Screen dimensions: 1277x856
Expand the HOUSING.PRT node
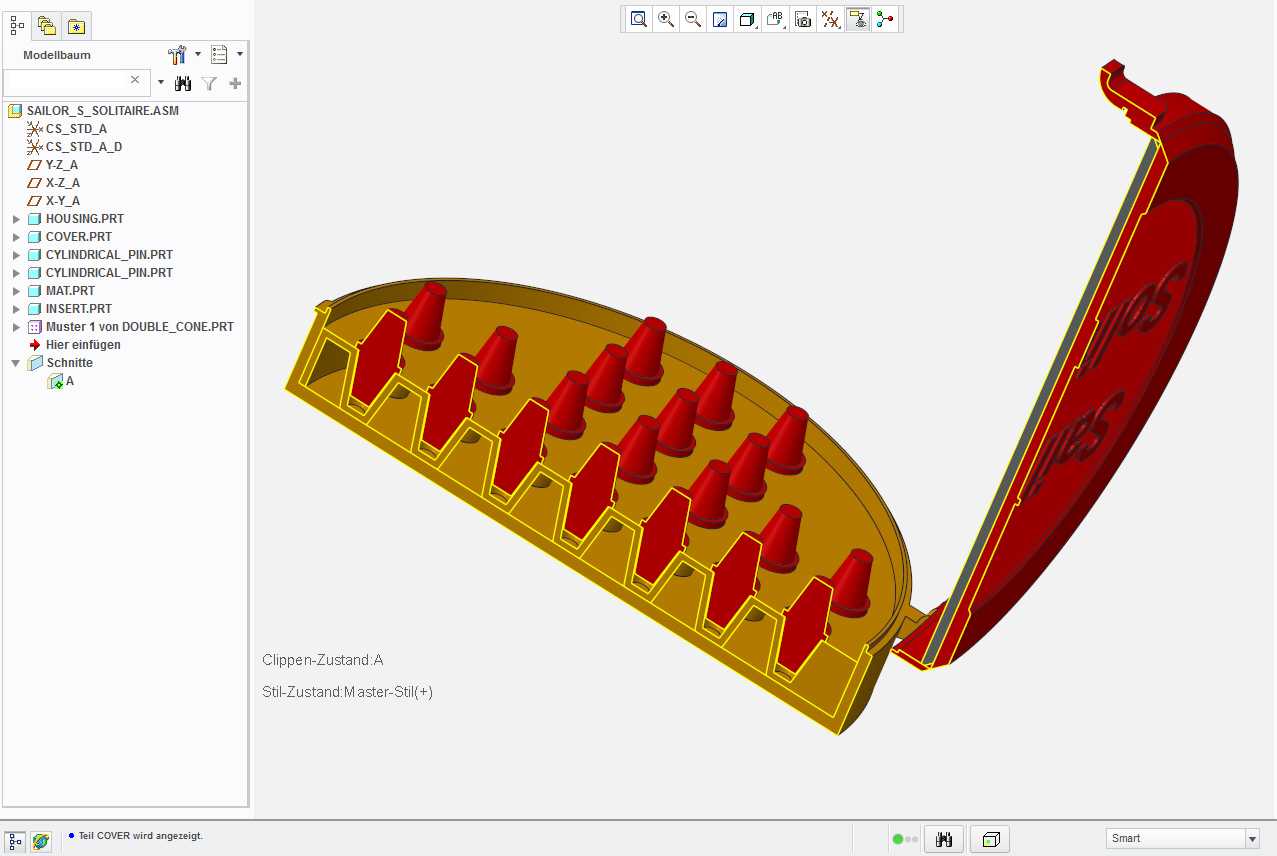pyautogui.click(x=16, y=219)
